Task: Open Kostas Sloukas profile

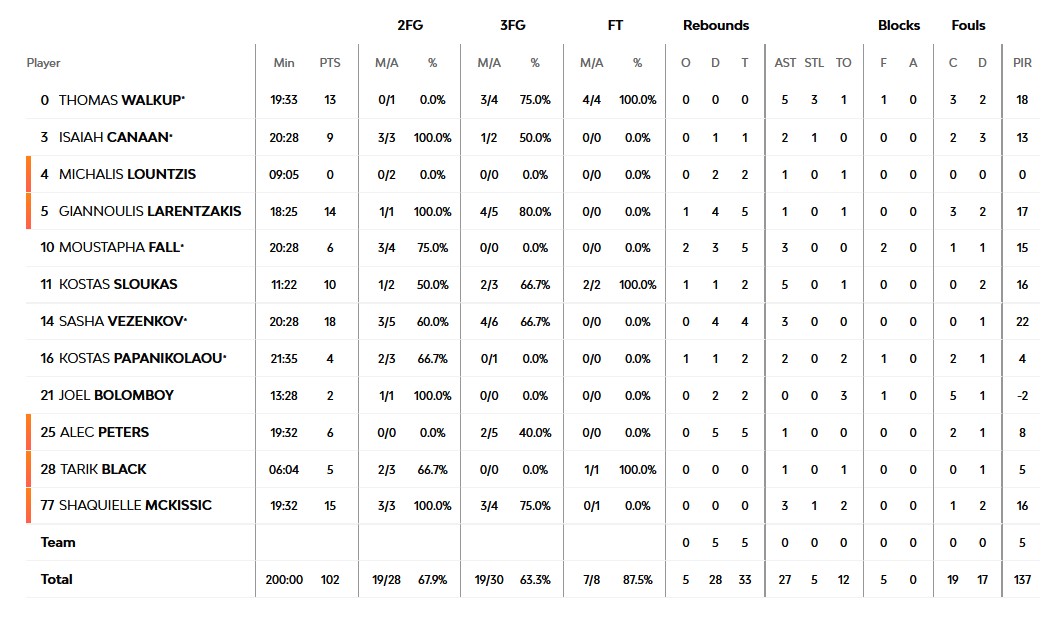Action: (x=117, y=284)
